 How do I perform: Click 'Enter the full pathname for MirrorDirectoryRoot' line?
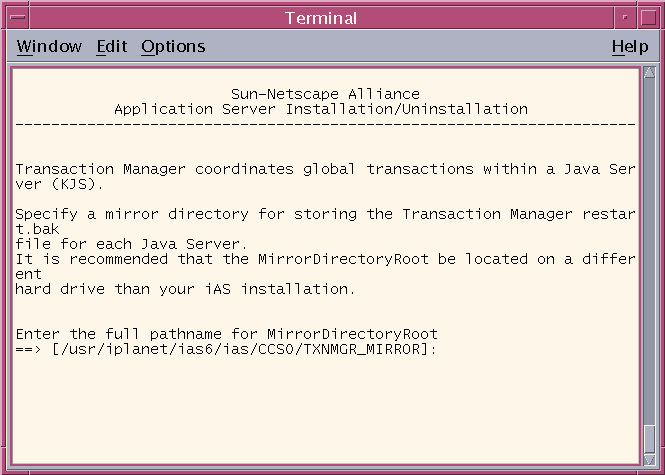226,334
